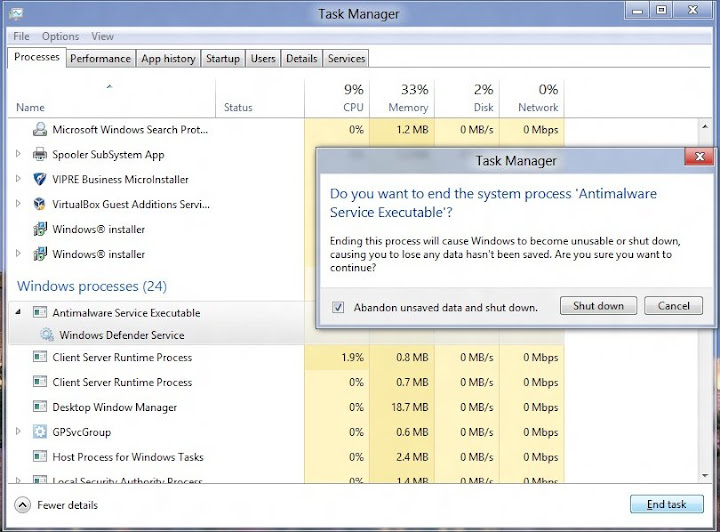Viewport: 720px width, 532px height.
Task: Click the Shut down button
Action: tap(598, 306)
